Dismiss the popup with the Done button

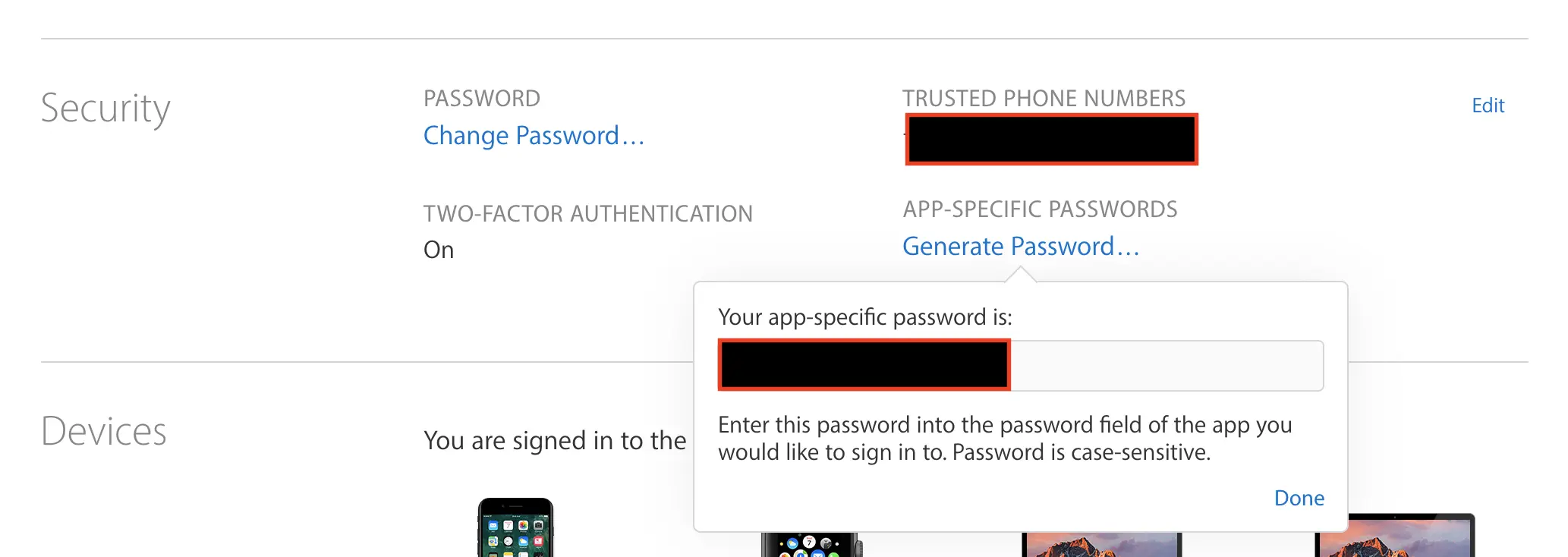1299,498
